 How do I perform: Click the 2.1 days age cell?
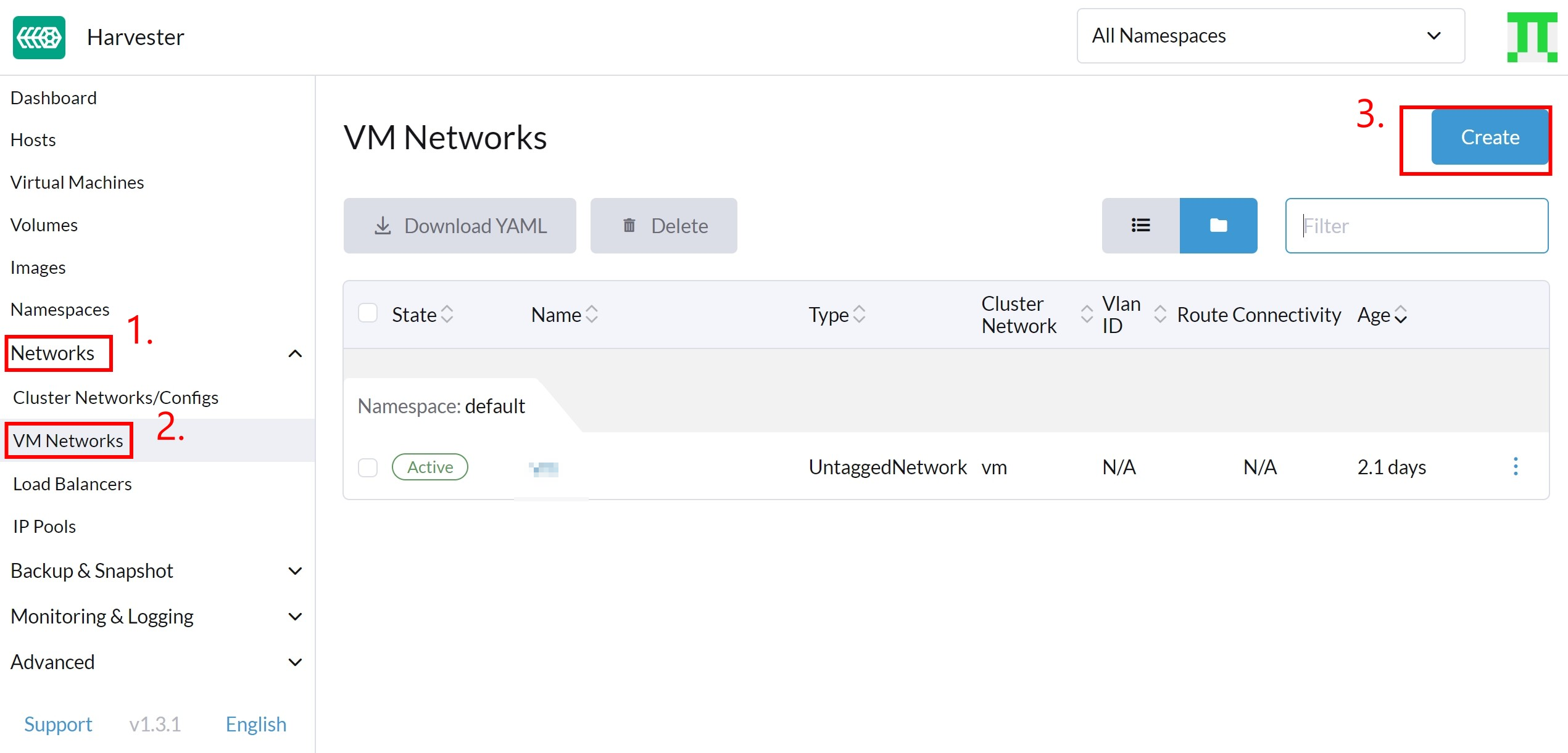1392,467
